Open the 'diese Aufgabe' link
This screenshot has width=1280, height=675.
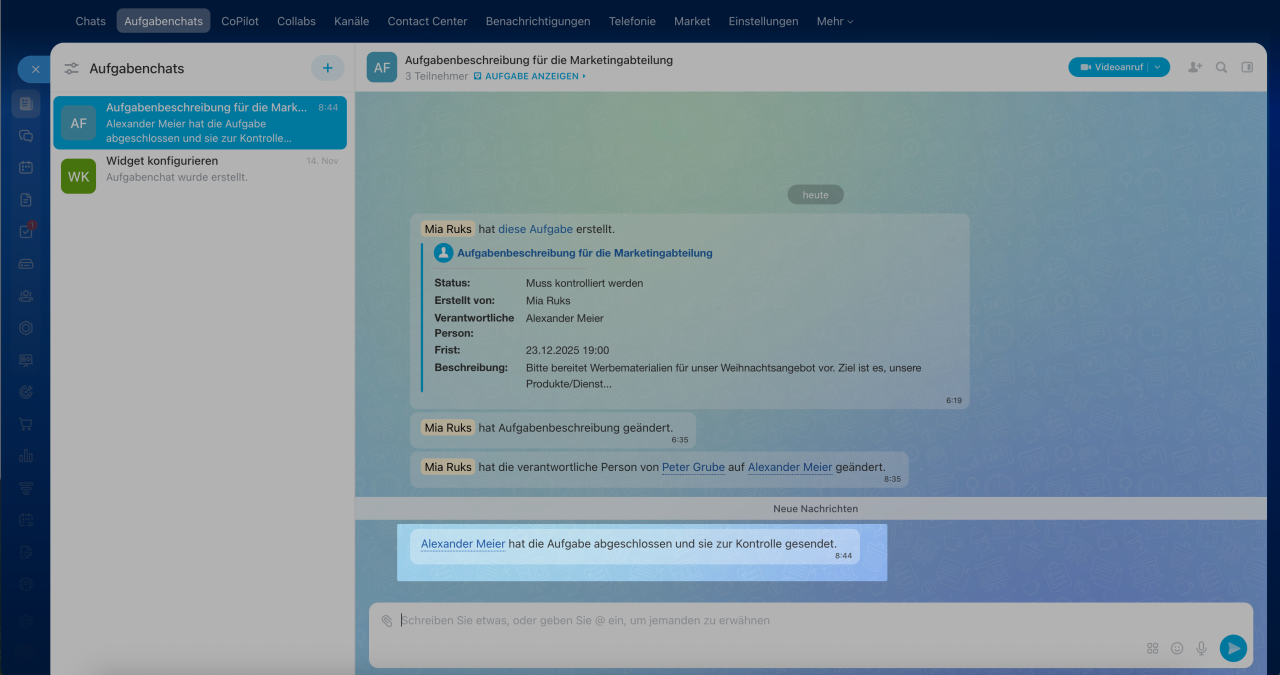click(535, 229)
